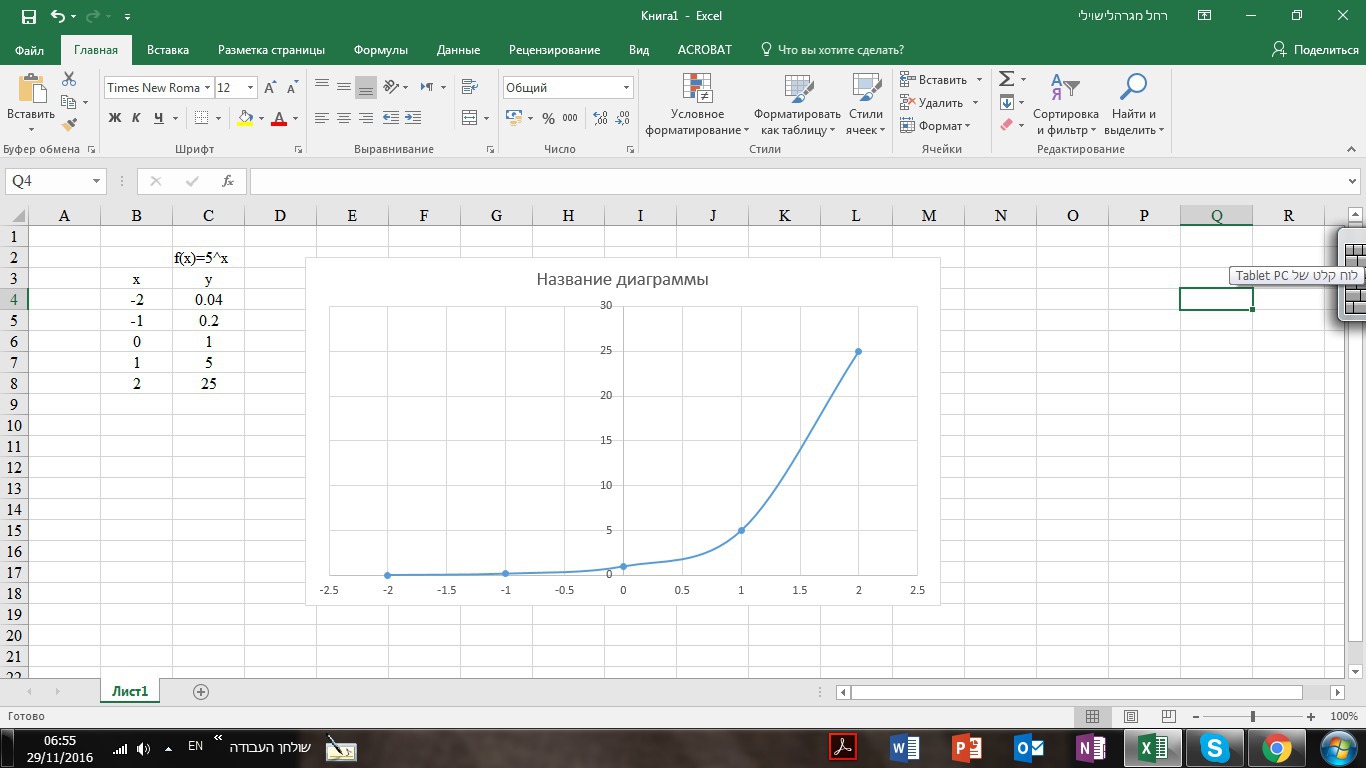Click the percent style icon
The height and width of the screenshot is (768, 1366).
[x=548, y=118]
